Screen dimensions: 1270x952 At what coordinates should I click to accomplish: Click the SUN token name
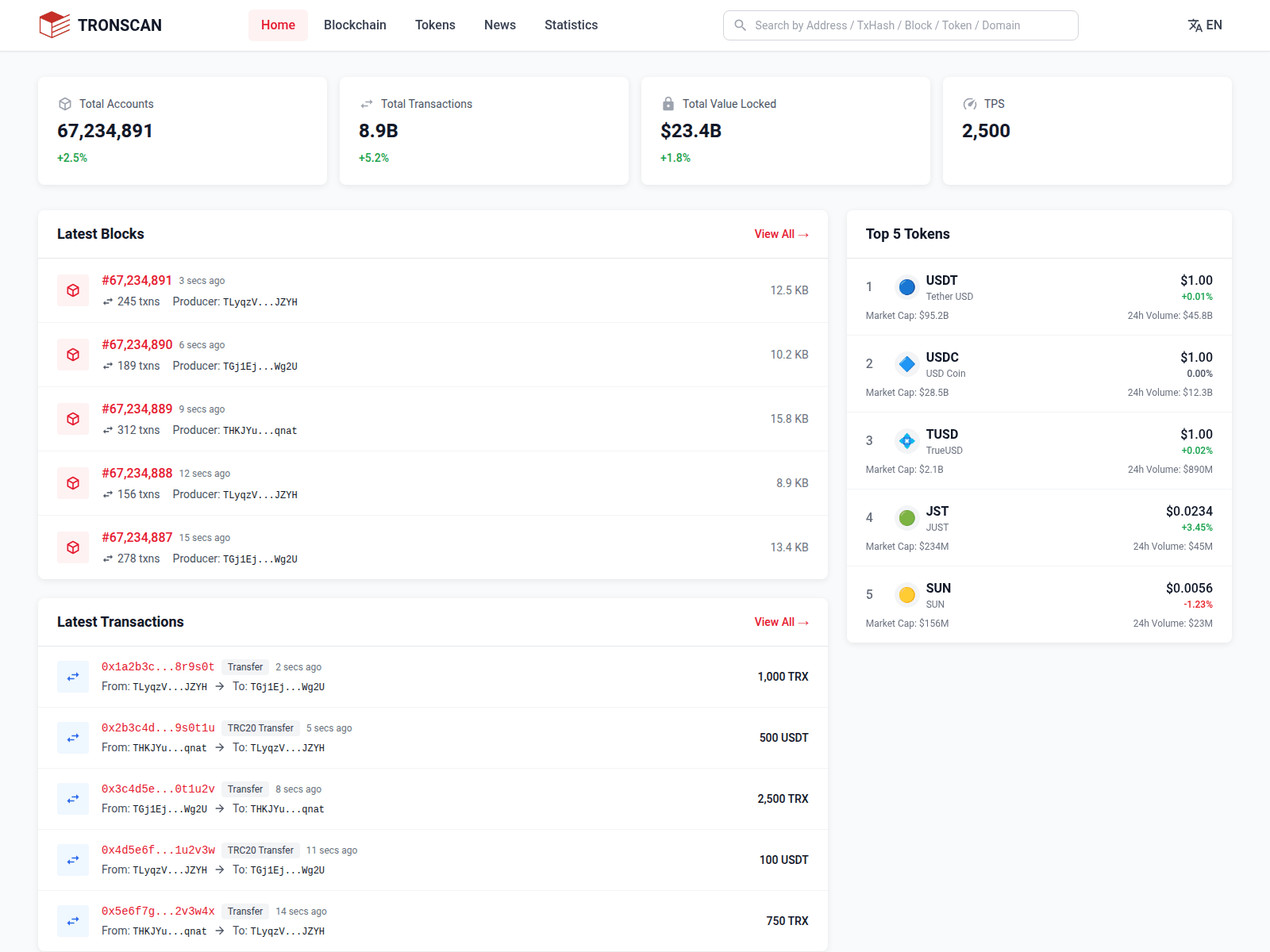938,589
